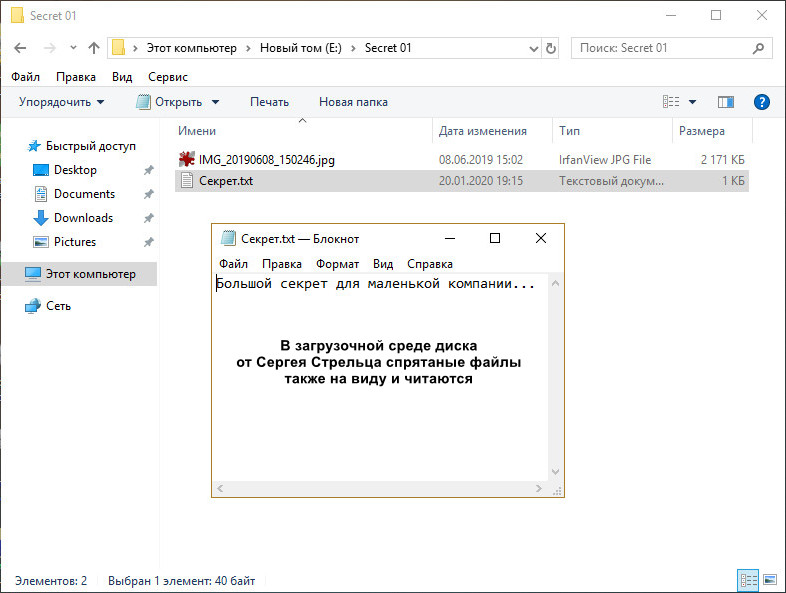
Task: Open the Explorer 'Файл' menu
Action: tap(26, 77)
